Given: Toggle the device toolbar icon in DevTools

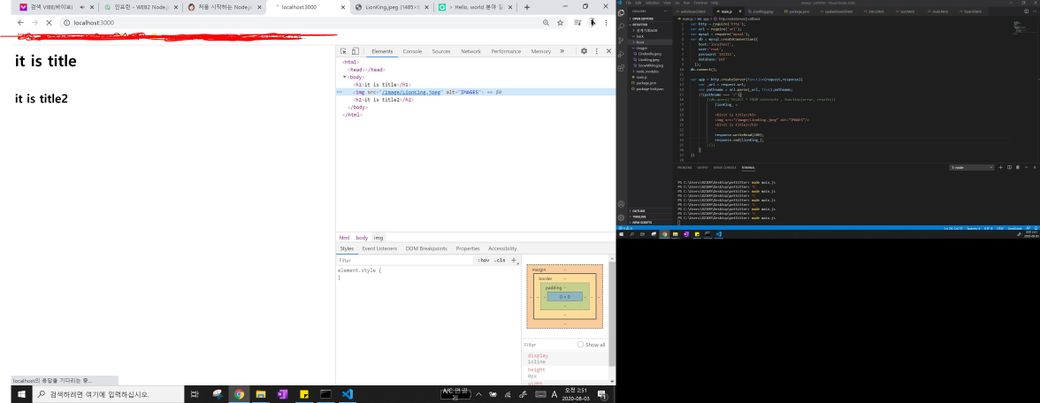Looking at the screenshot, I should click(x=355, y=51).
